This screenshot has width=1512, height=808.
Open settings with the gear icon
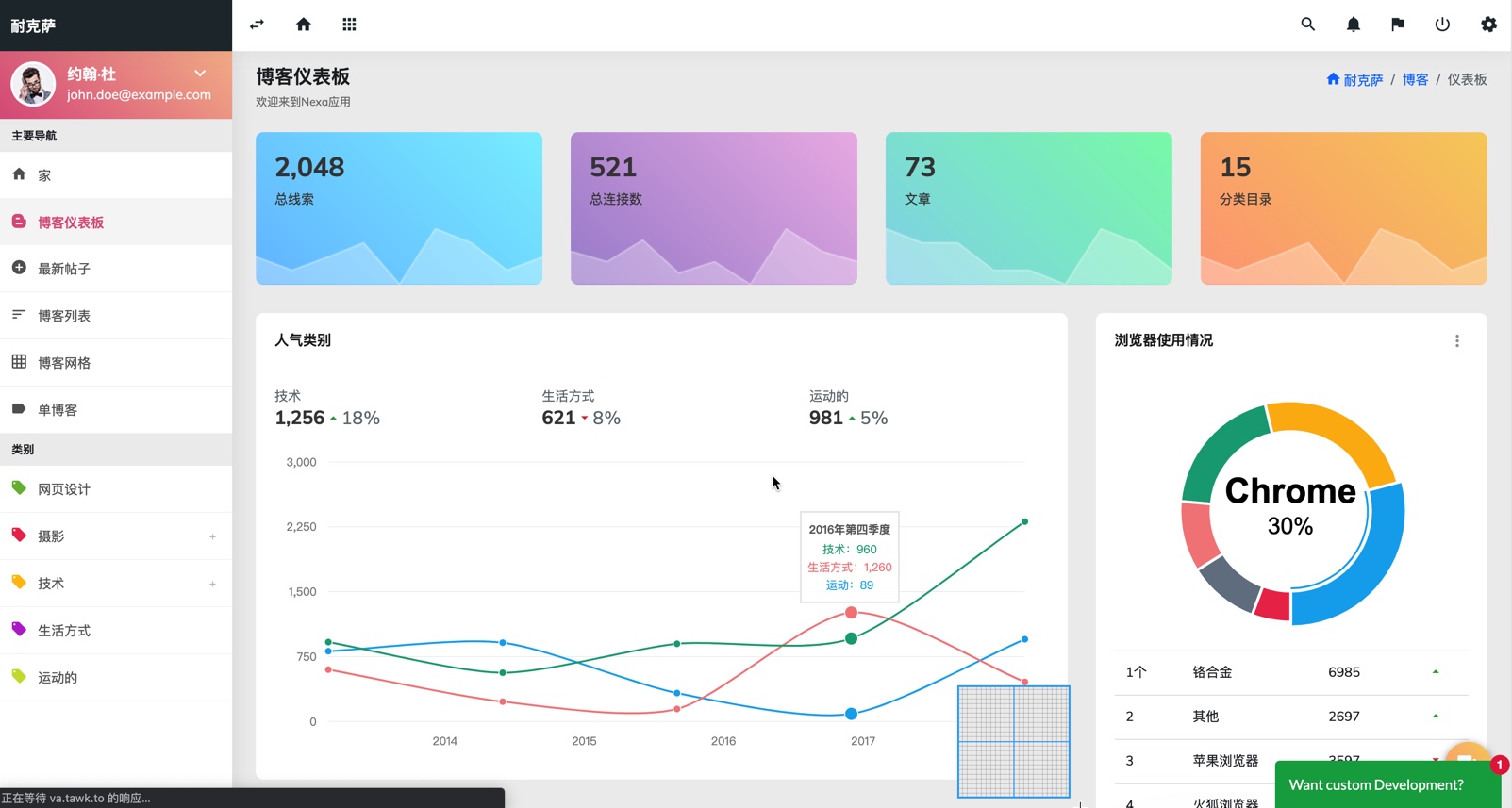pos(1488,25)
